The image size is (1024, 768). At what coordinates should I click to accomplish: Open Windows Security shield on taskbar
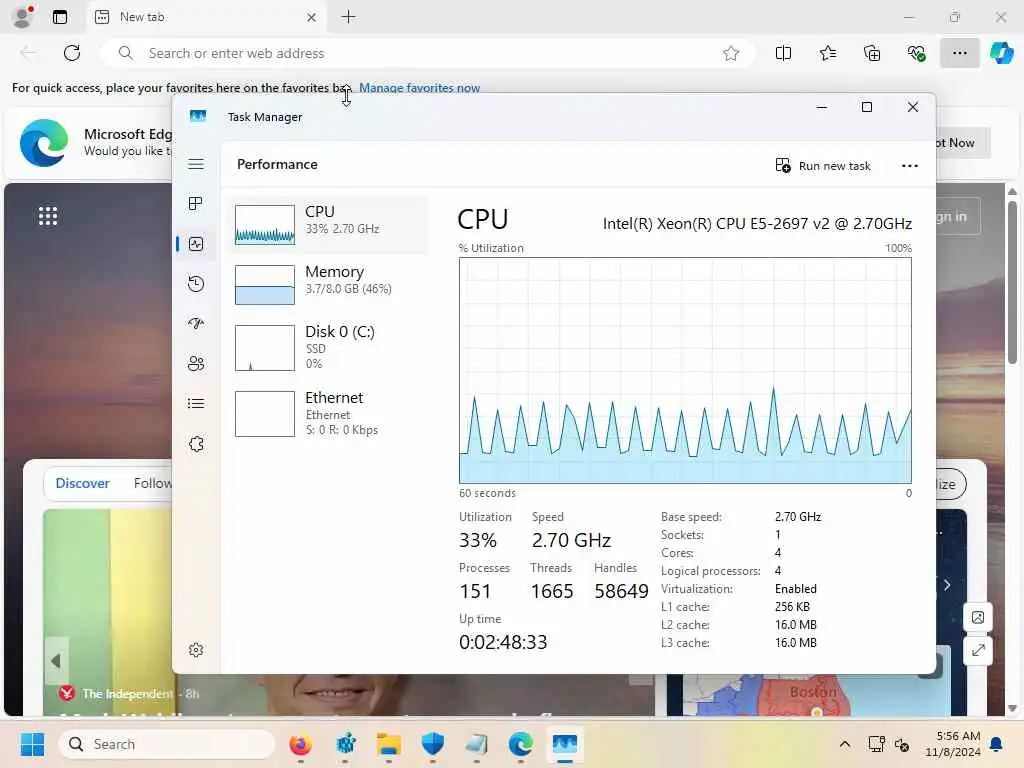click(432, 744)
